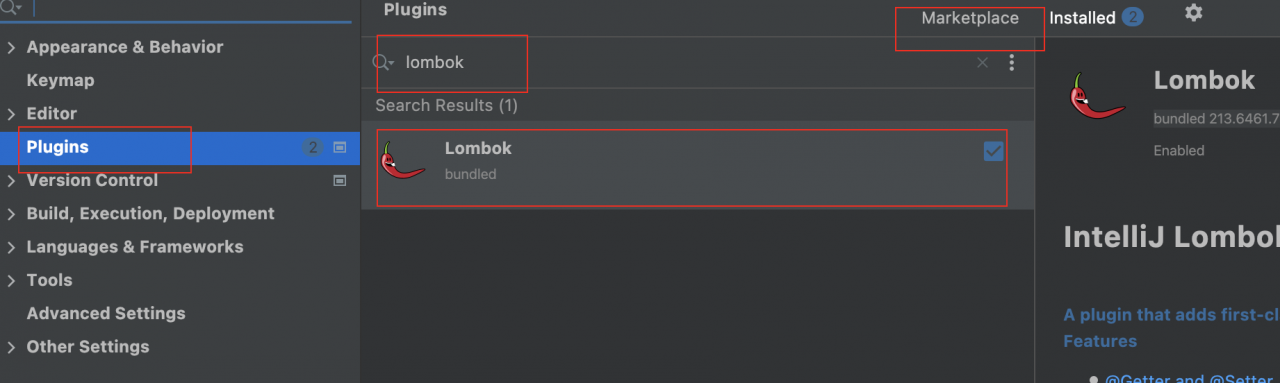The width and height of the screenshot is (1280, 383).
Task: Expand the Editor settings section
Action: click(11, 114)
